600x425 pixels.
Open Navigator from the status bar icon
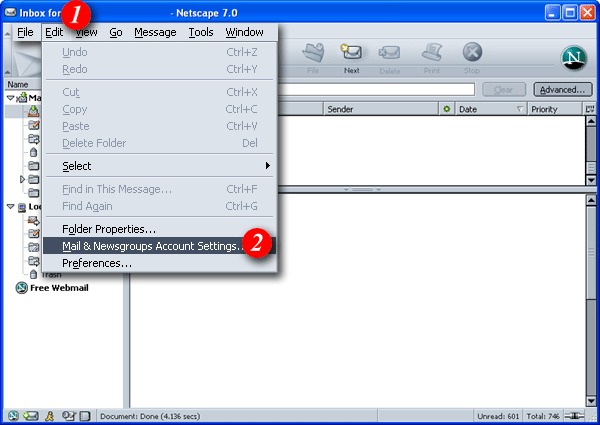[13, 415]
